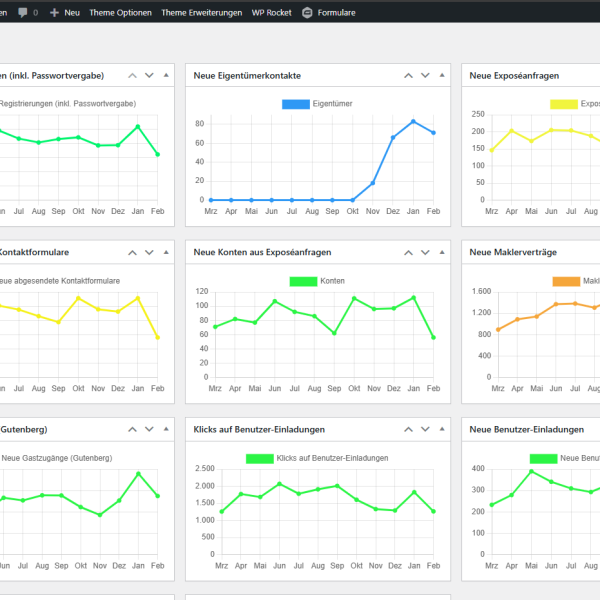Click the plus icon next to Neu
600x600 pixels.
point(54,13)
